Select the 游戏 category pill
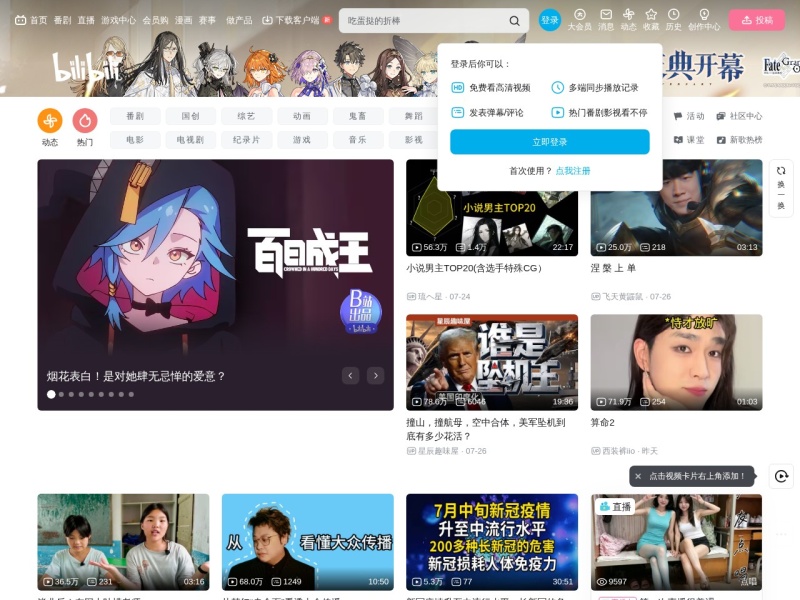This screenshot has height=600, width=800. coord(302,140)
